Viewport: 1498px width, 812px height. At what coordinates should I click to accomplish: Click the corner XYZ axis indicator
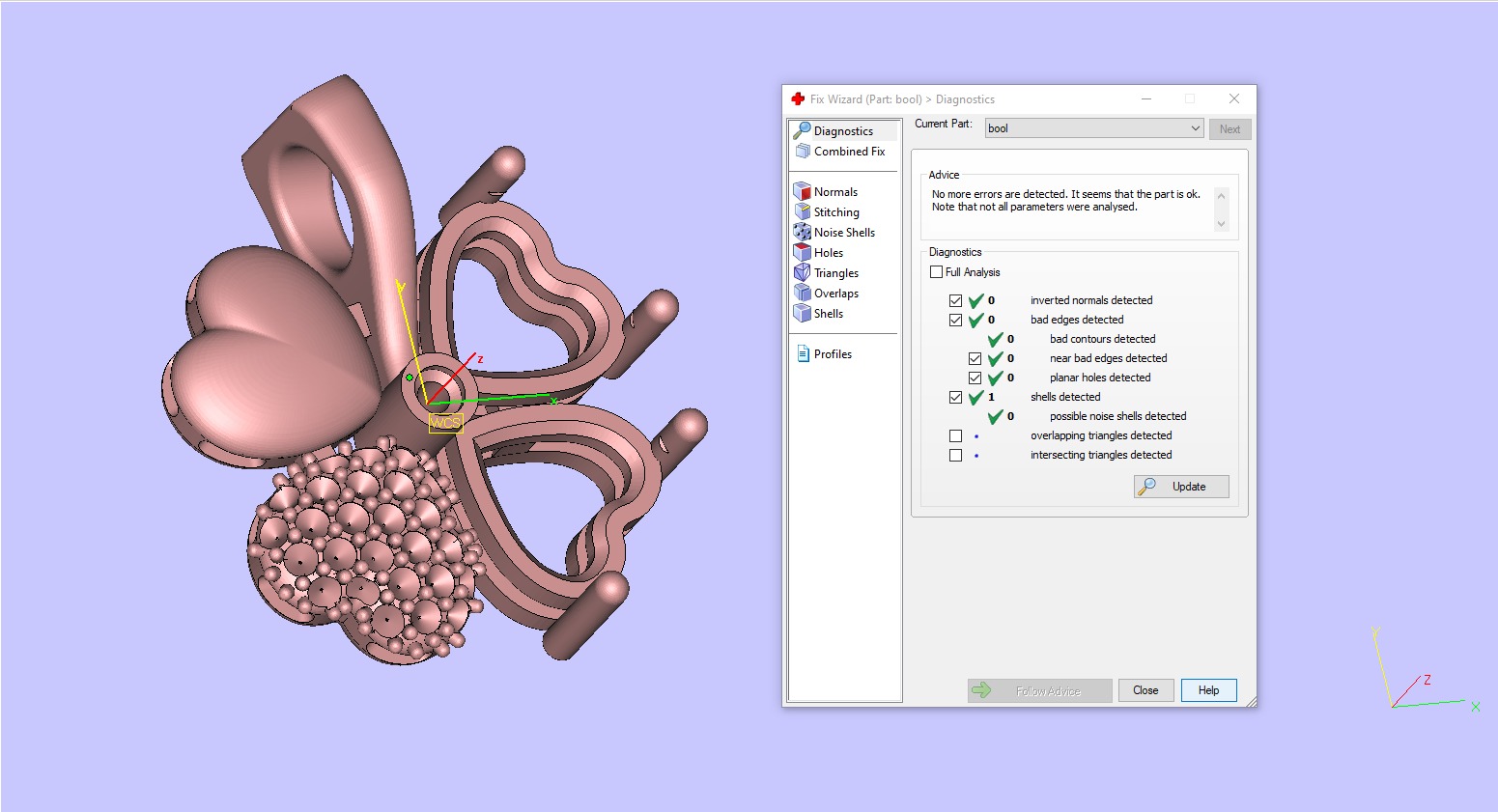coord(1426,670)
